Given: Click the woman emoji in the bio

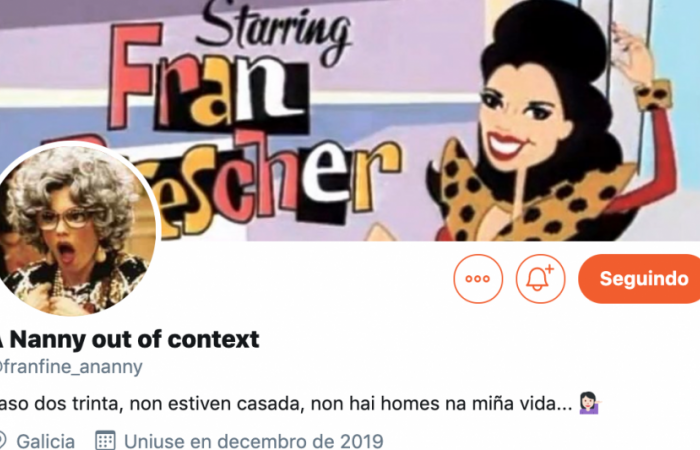Looking at the screenshot, I should (590, 403).
